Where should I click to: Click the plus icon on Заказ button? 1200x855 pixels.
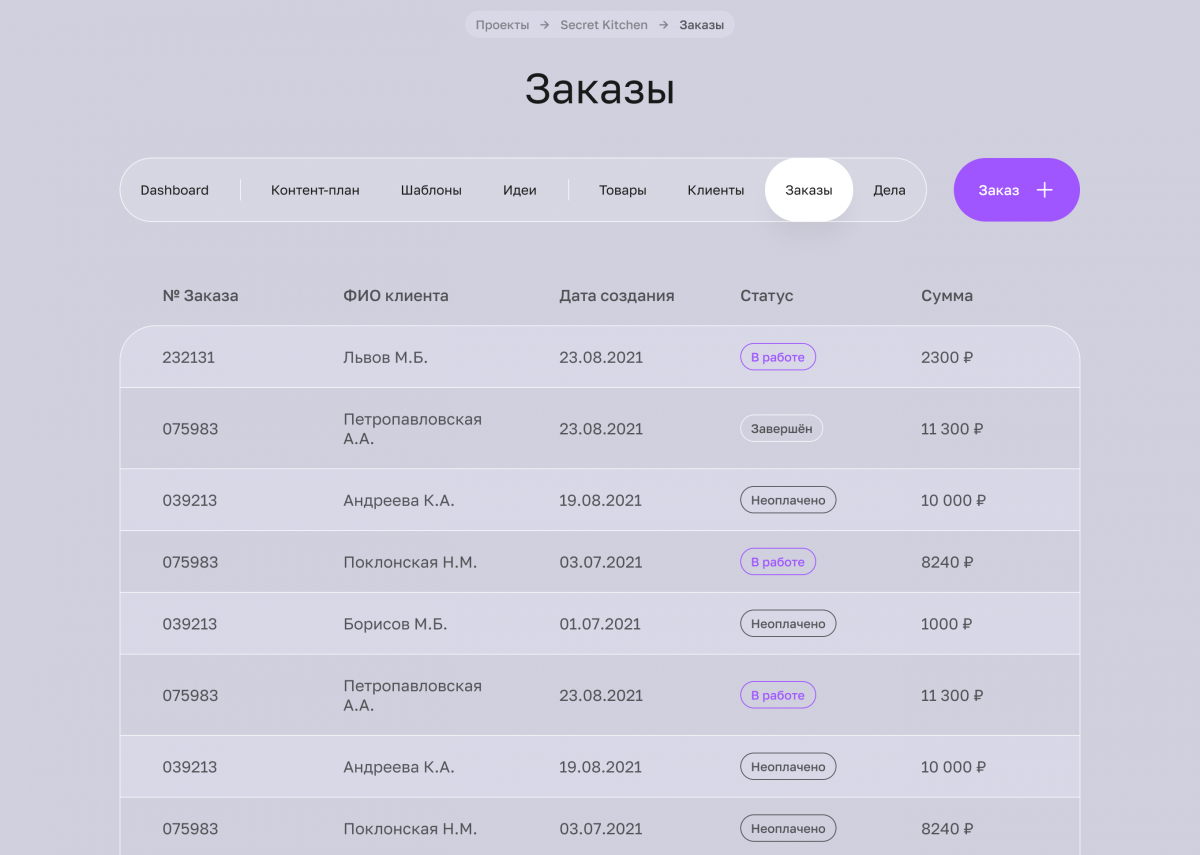coord(1044,190)
